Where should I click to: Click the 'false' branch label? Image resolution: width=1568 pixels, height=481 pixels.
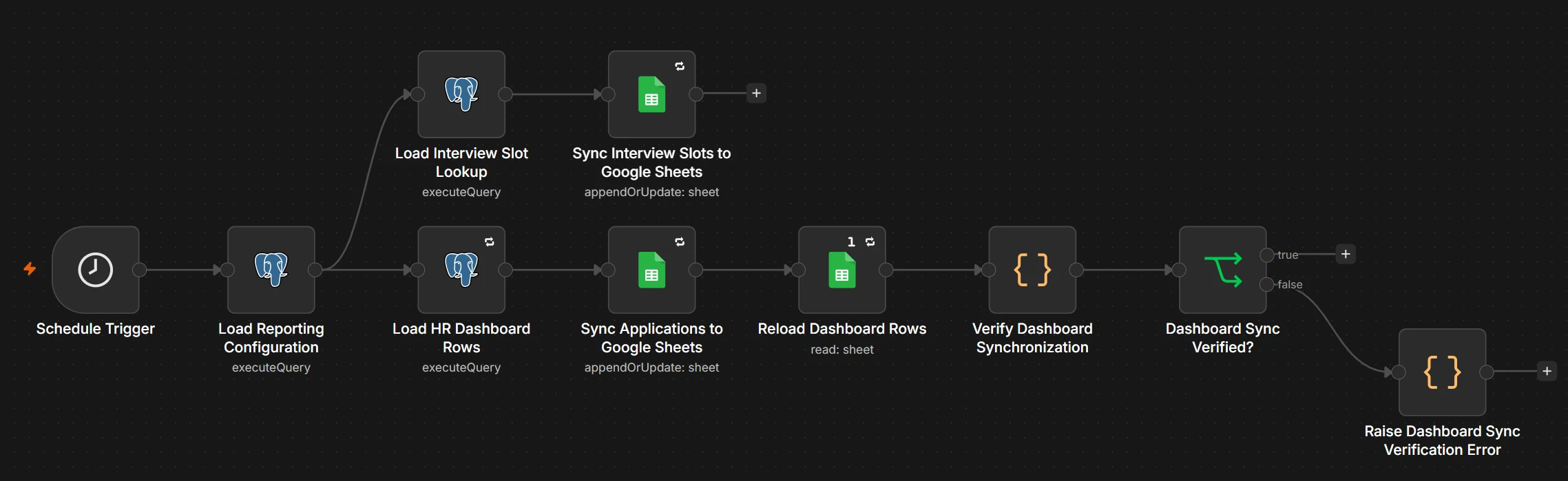[x=1290, y=284]
